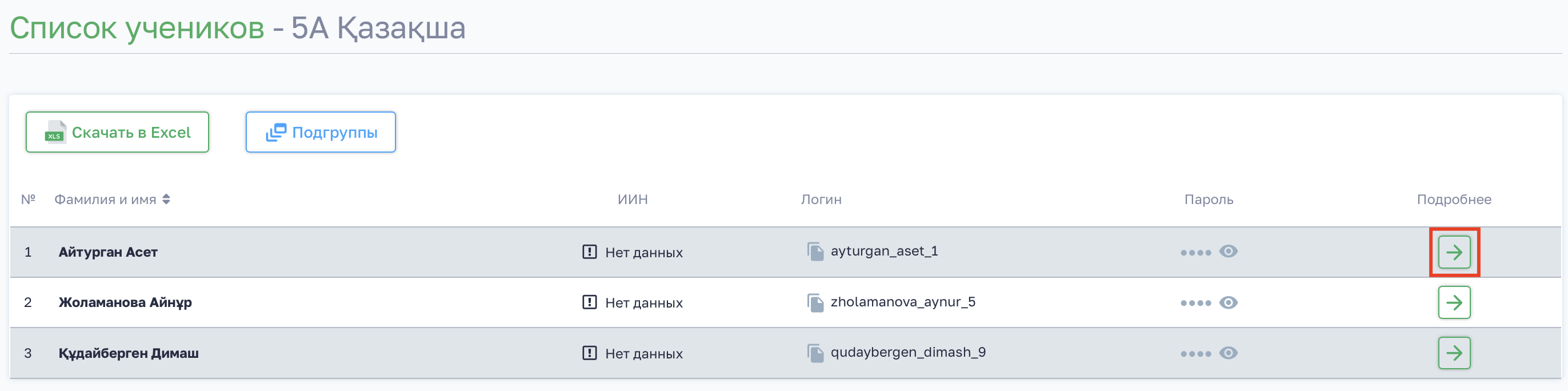Select student name Айтурган Асет
Screen dimensions: 1568x391
coord(108,252)
